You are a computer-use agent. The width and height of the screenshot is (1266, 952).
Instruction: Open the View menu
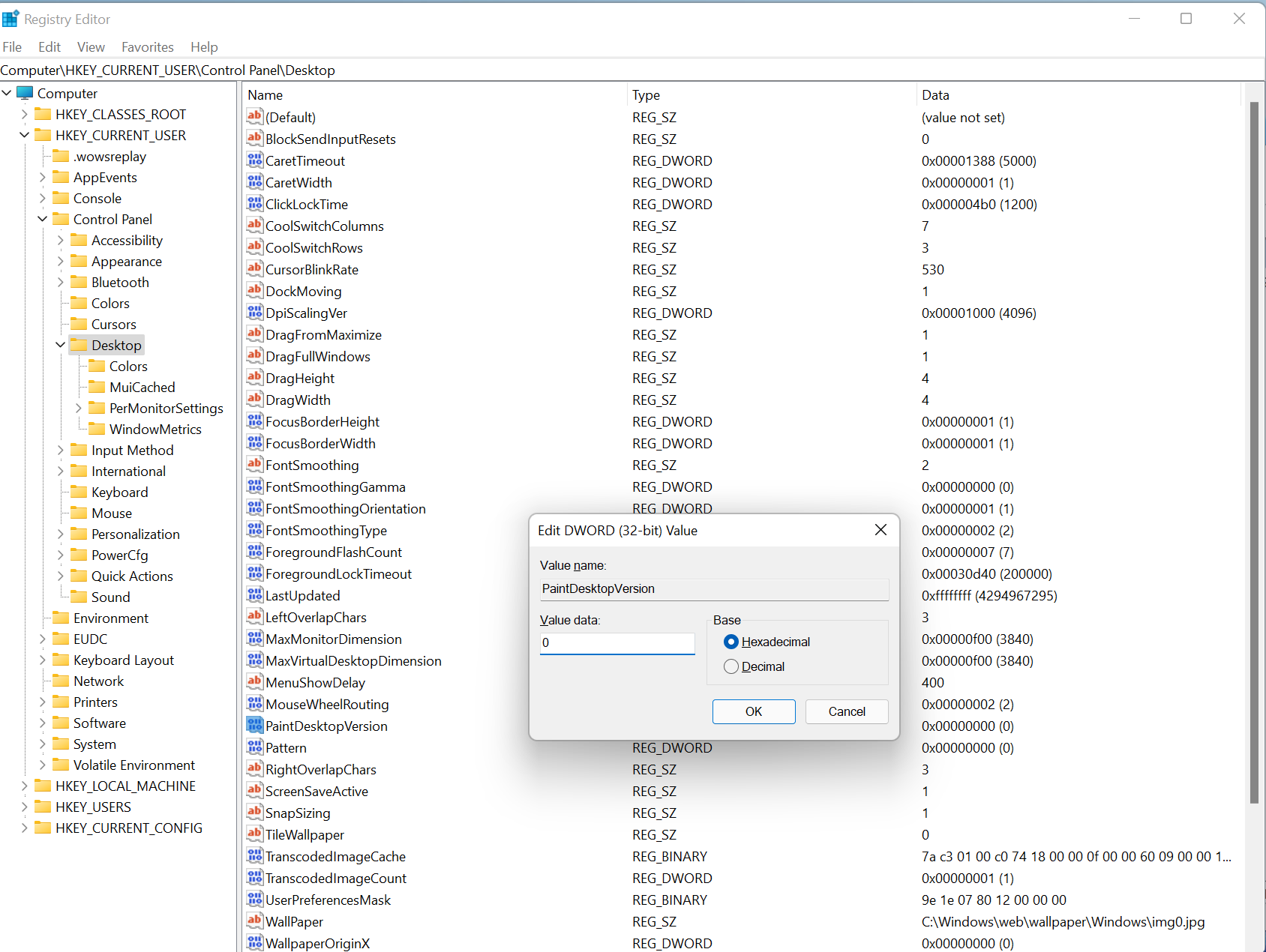[91, 46]
